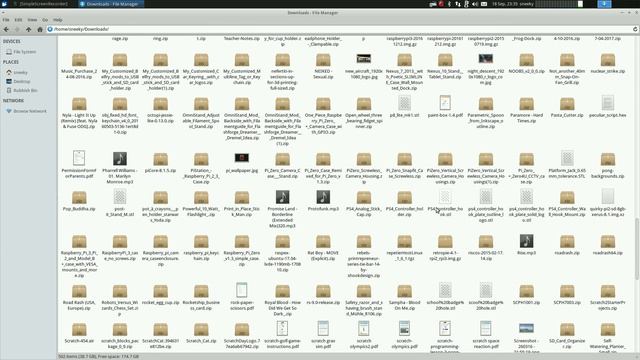This screenshot has height=360, width=640.
Task: Select the SCPH1001.zip archive
Action: pyautogui.click(x=527, y=291)
